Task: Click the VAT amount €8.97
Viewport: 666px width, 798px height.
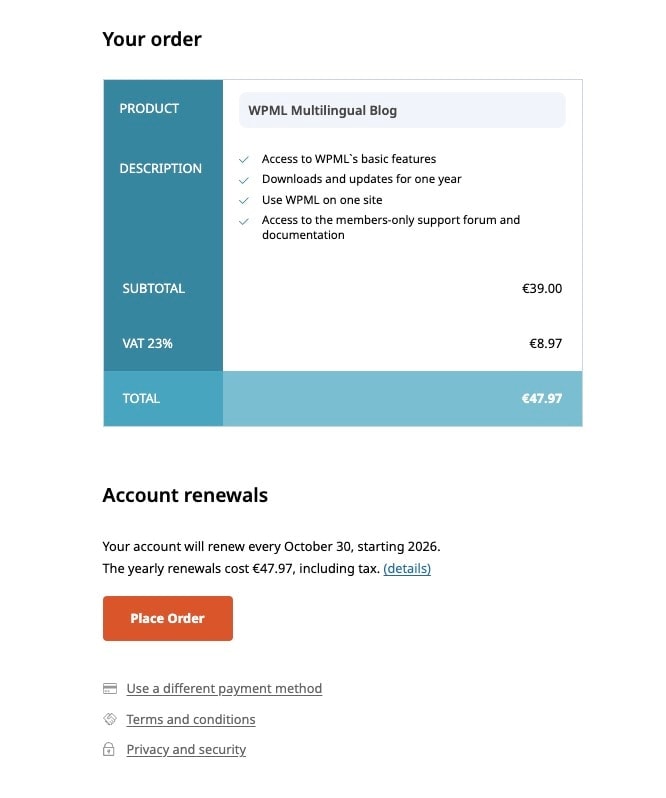Action: point(545,344)
